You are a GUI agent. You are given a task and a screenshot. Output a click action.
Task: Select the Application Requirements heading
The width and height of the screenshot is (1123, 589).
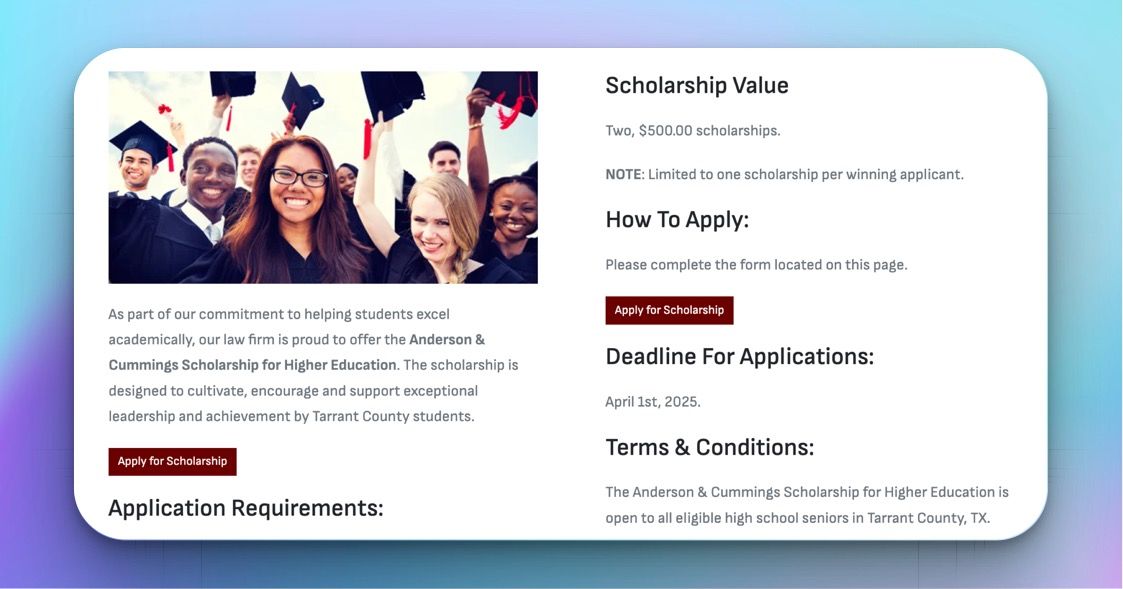click(246, 507)
